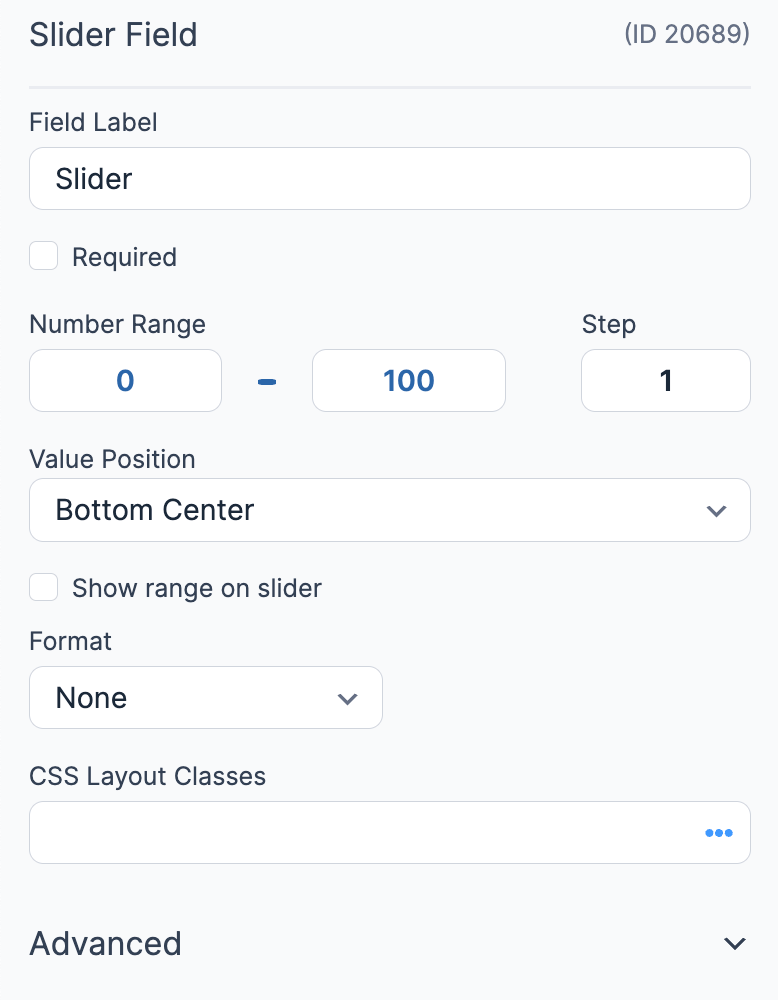
Task: Click the Value Position dropdown arrow
Action: [716, 511]
